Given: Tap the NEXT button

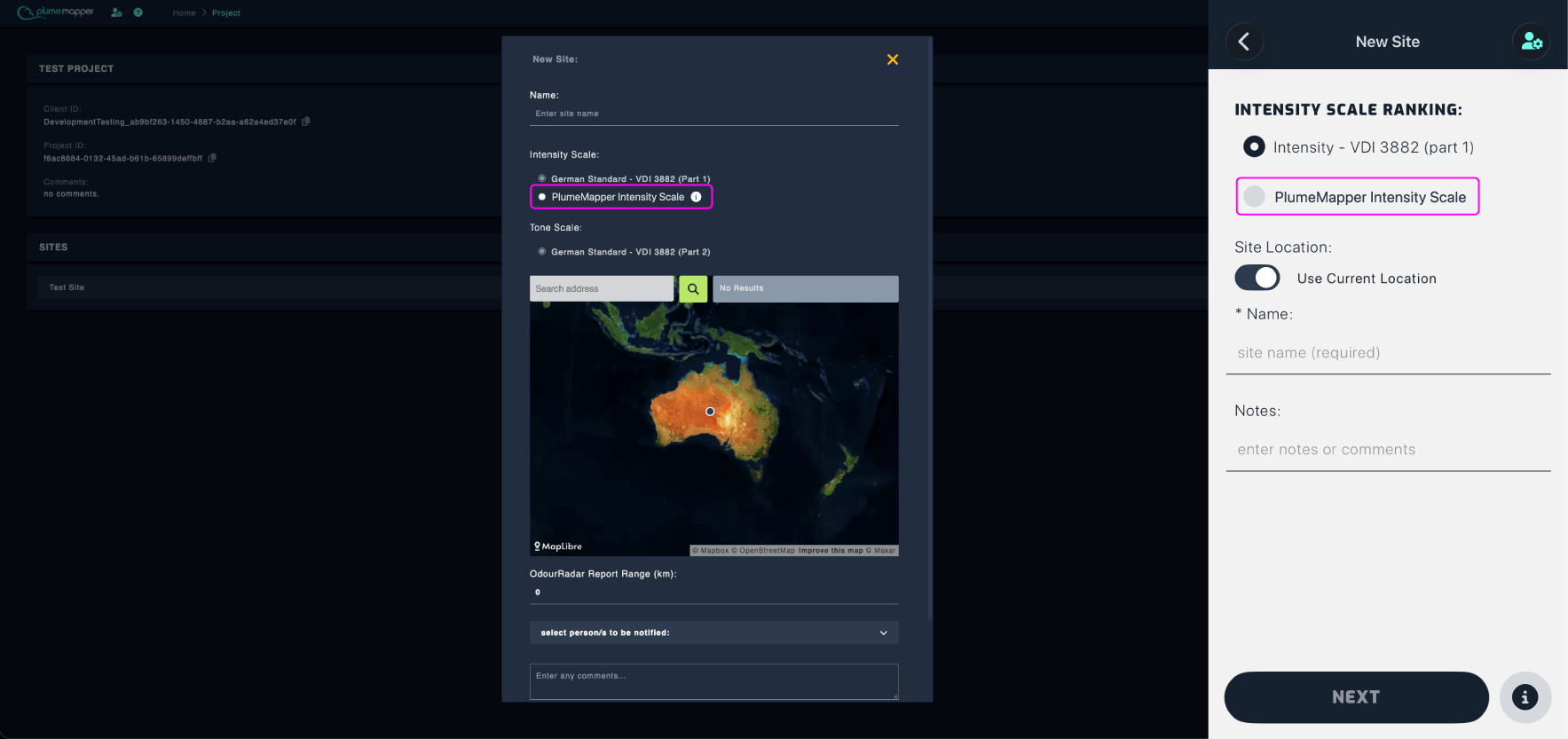Looking at the screenshot, I should point(1356,697).
